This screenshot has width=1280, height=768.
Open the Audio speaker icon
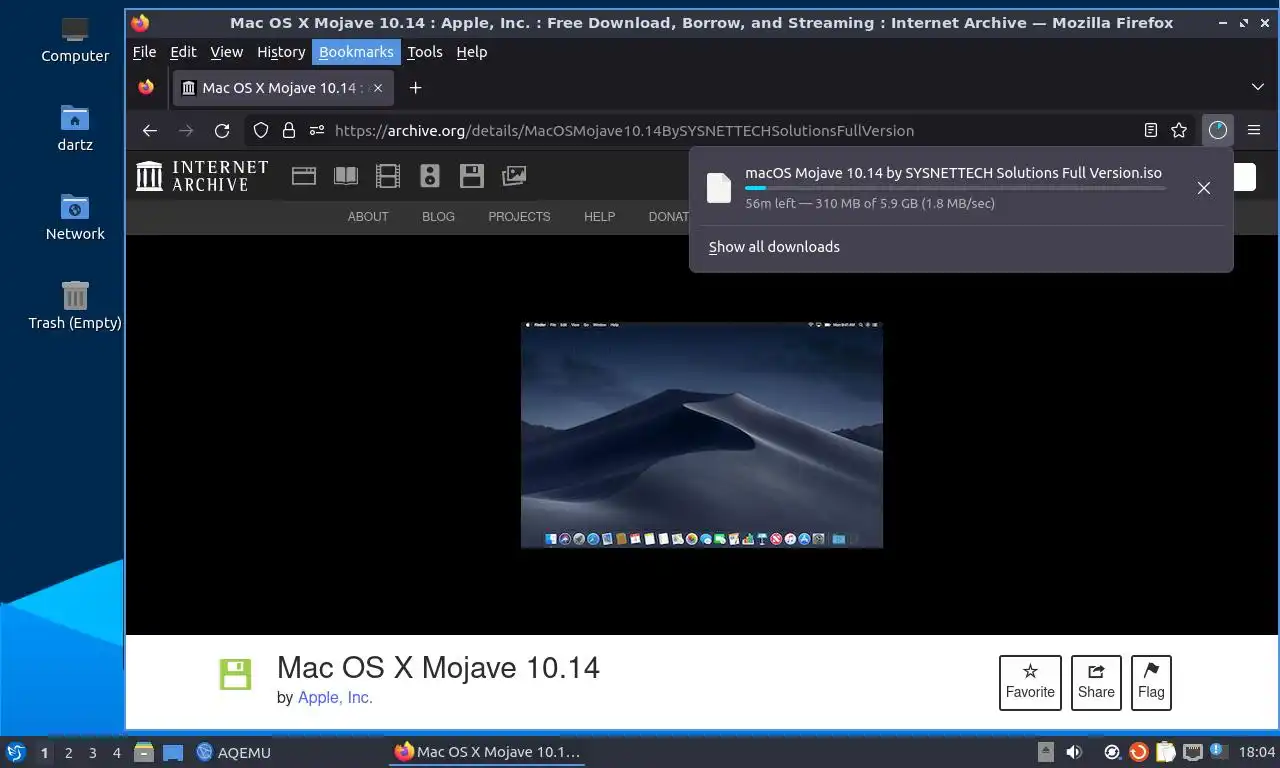pos(430,176)
